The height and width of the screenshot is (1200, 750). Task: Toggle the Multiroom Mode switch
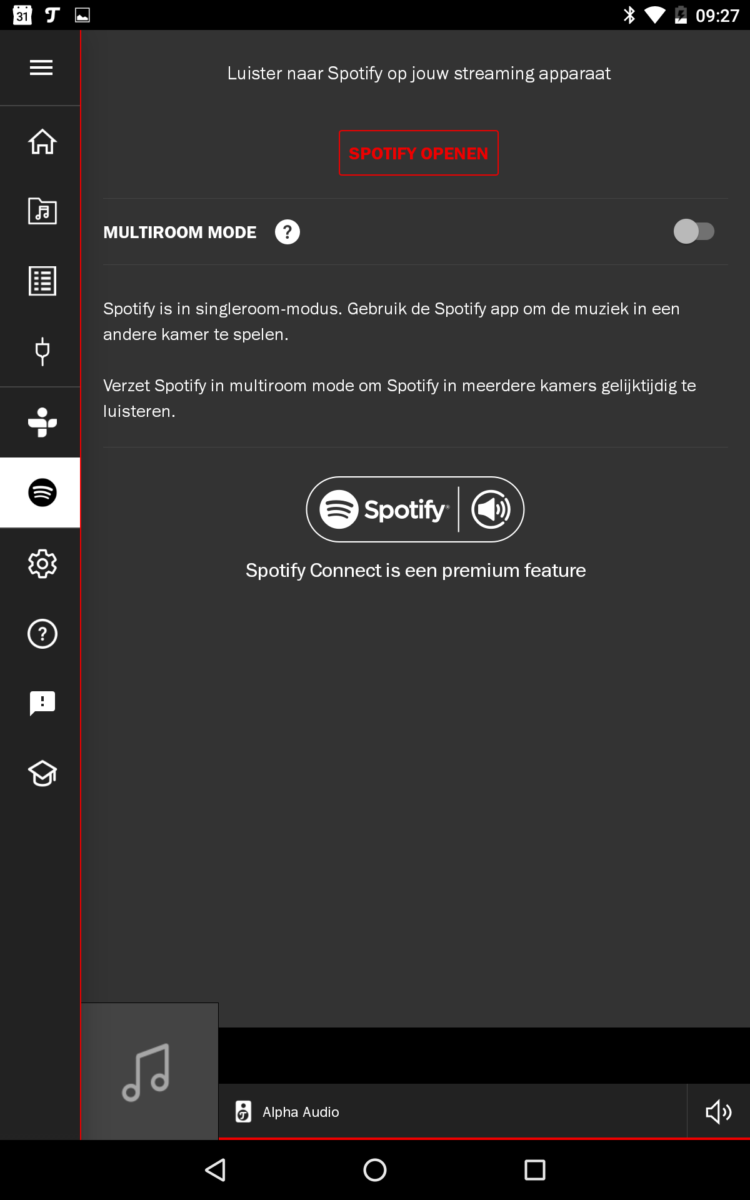point(693,232)
